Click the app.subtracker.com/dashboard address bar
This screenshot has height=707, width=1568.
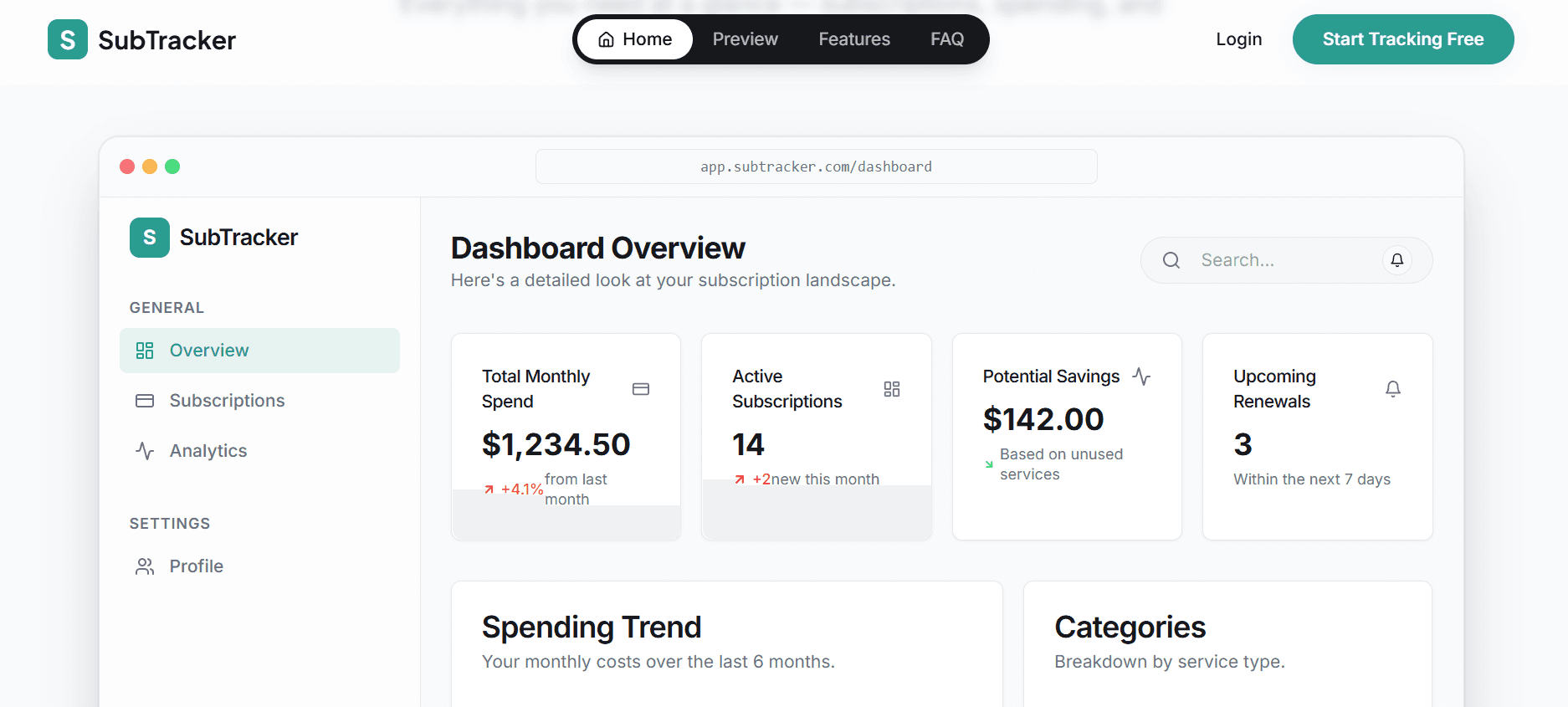pyautogui.click(x=816, y=167)
